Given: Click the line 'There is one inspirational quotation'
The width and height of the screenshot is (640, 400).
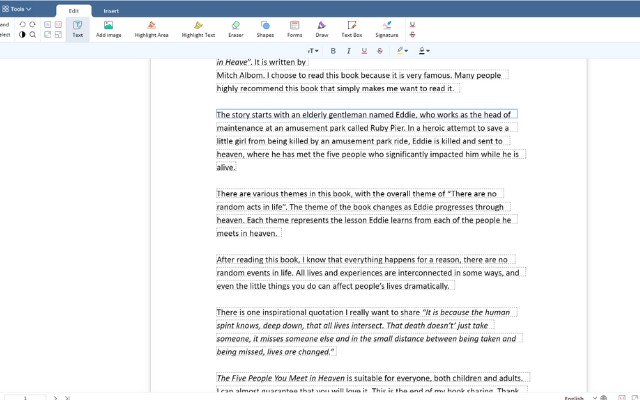Looking at the screenshot, I should (367, 312).
